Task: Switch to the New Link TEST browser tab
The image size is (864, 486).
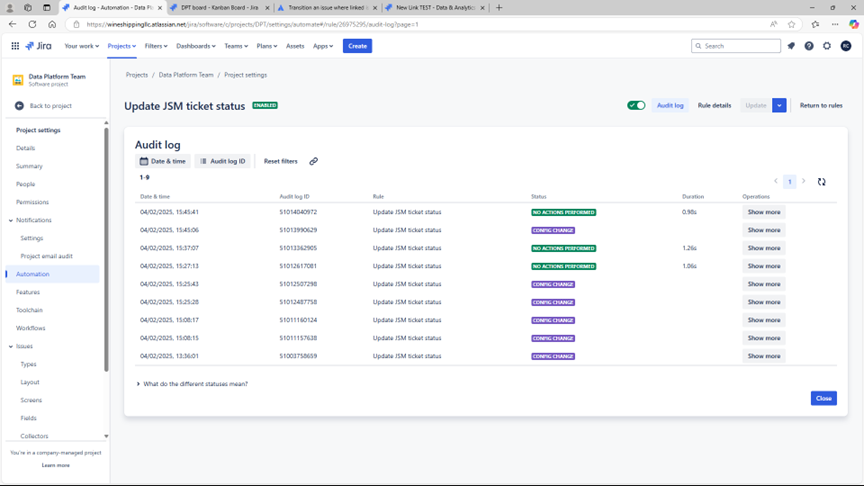Action: point(435,8)
